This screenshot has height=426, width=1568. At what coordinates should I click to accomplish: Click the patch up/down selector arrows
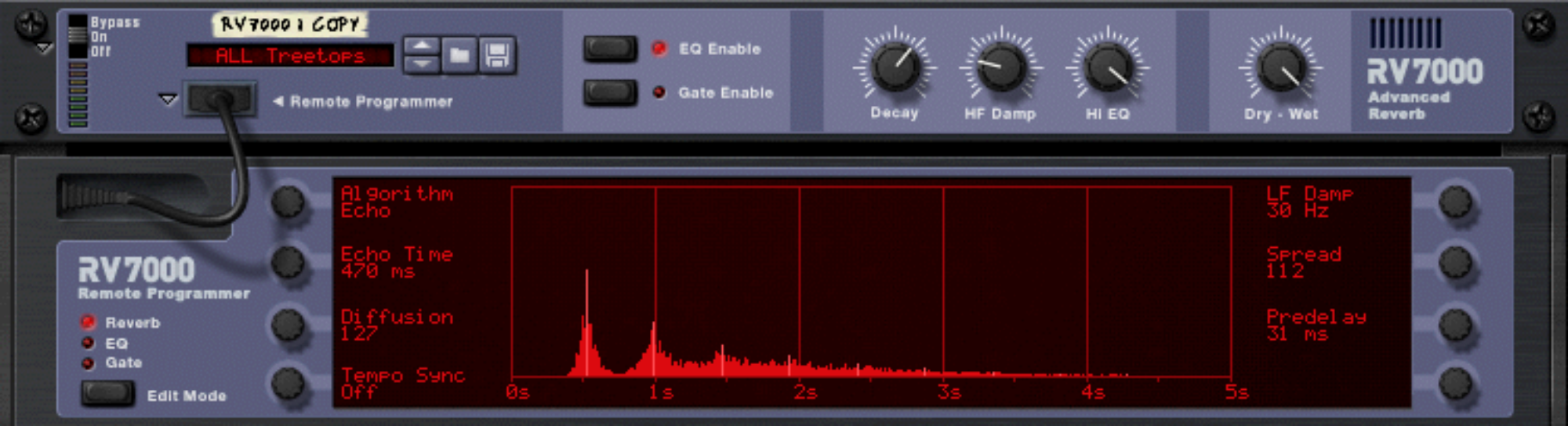tap(421, 56)
